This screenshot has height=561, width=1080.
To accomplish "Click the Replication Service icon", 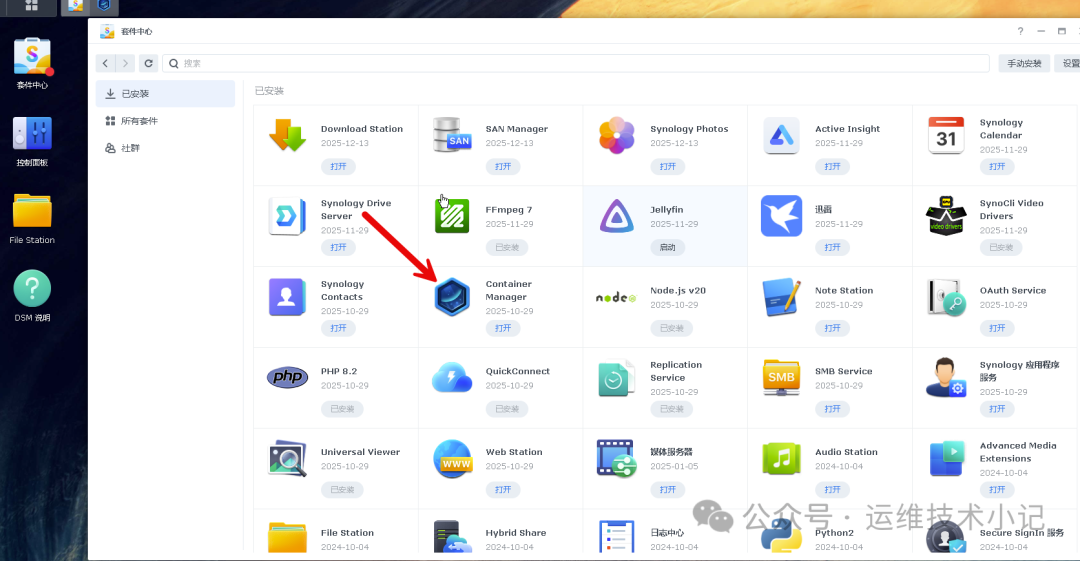I will [616, 378].
